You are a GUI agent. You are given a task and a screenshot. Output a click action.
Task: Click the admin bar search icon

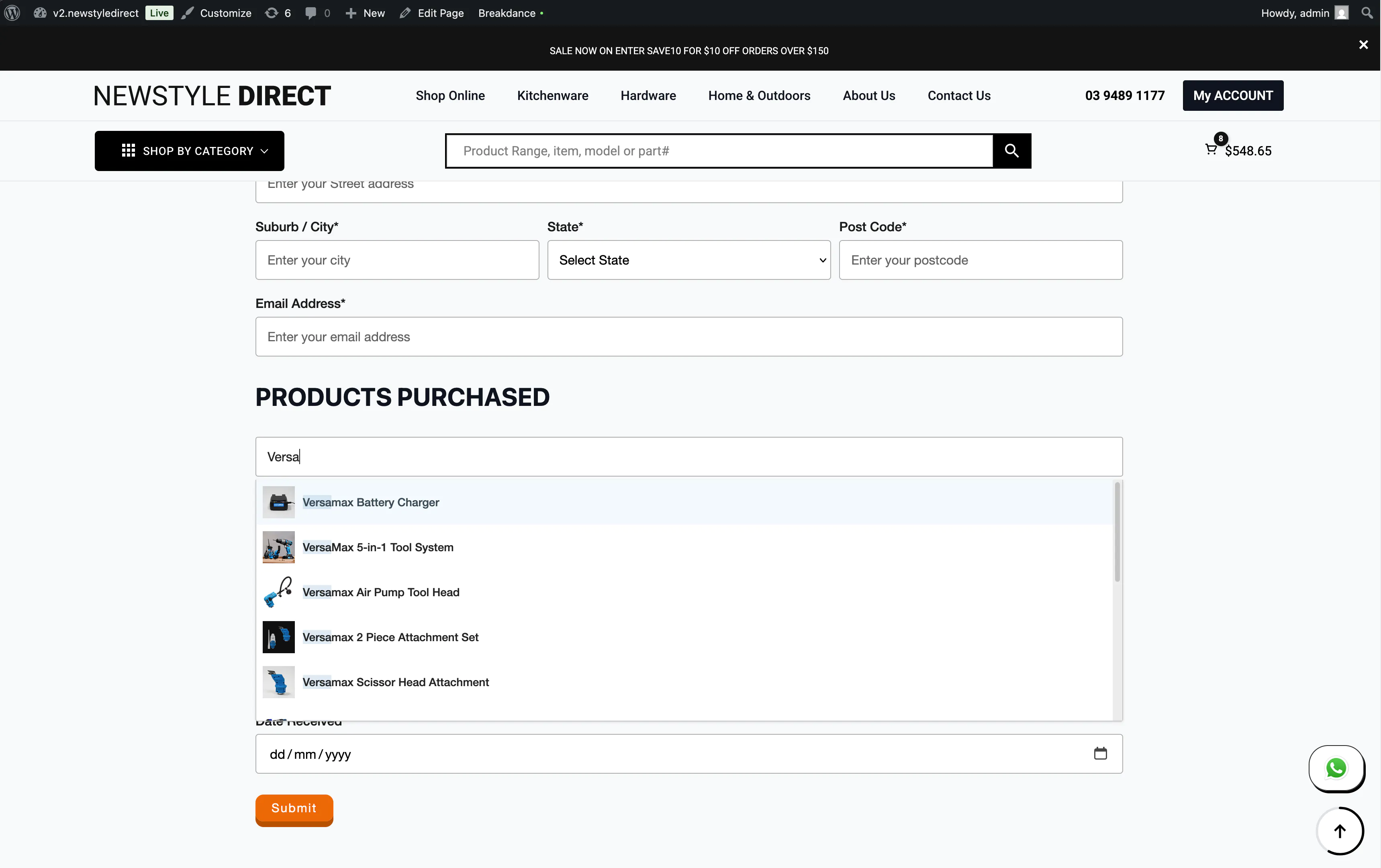pyautogui.click(x=1367, y=12)
